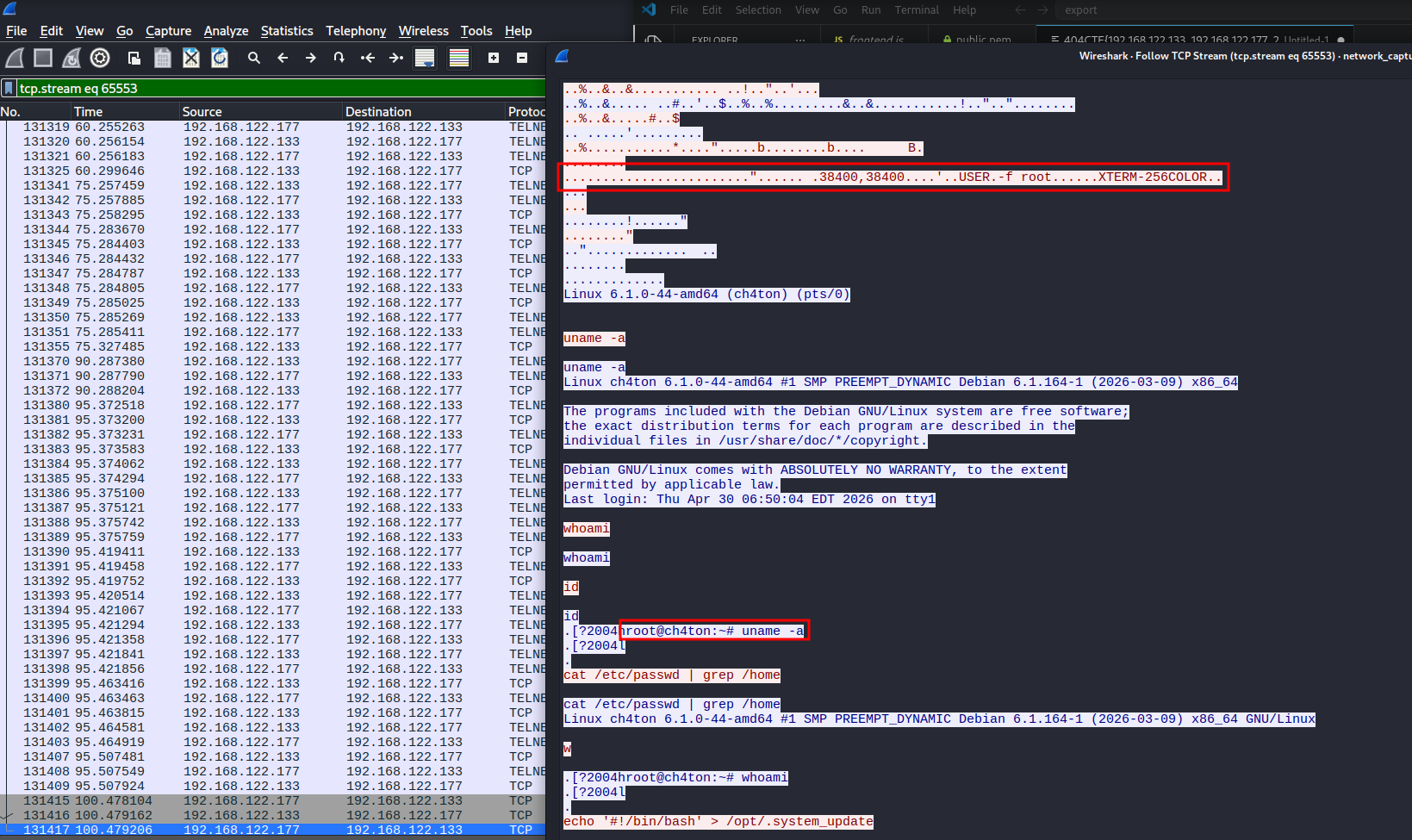Screen dimensions: 1412x840
Task: Select packet row 131380
Action: pyautogui.click(x=272, y=405)
